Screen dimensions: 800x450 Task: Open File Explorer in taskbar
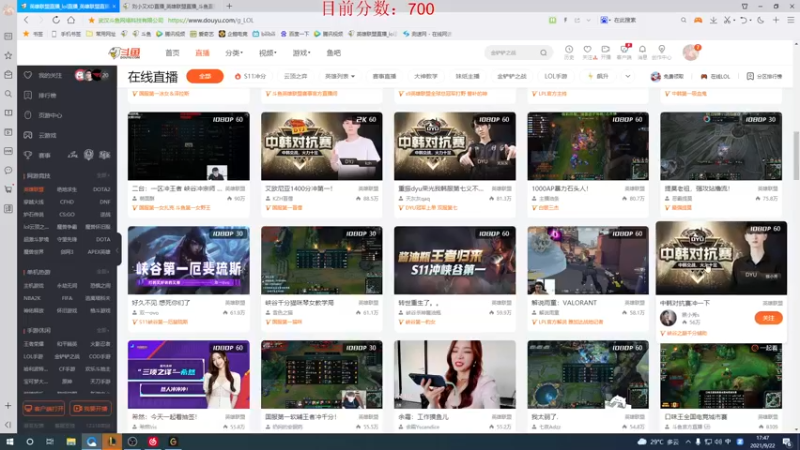[x=71, y=441]
